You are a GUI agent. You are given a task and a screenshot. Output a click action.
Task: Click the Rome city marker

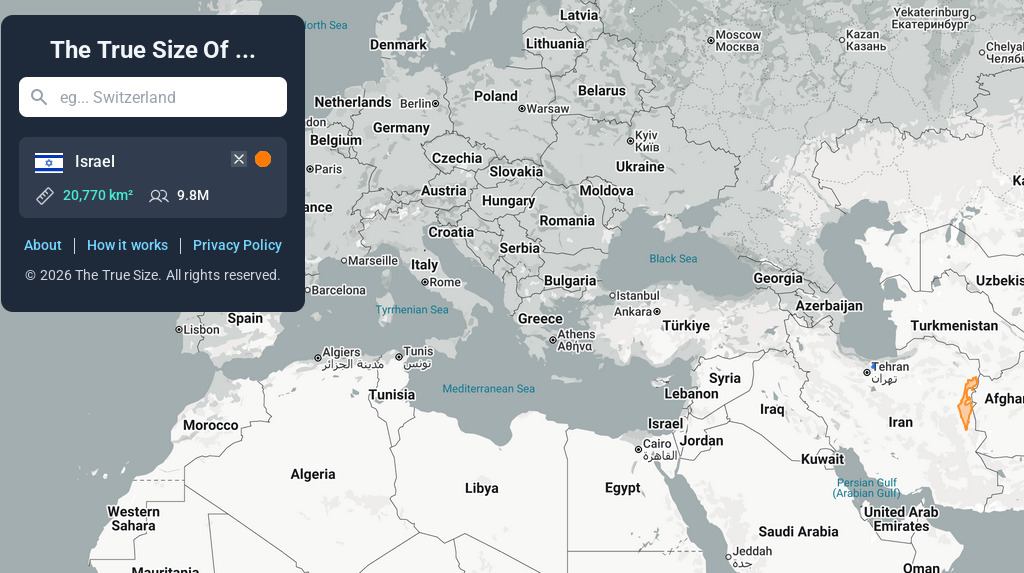424,282
